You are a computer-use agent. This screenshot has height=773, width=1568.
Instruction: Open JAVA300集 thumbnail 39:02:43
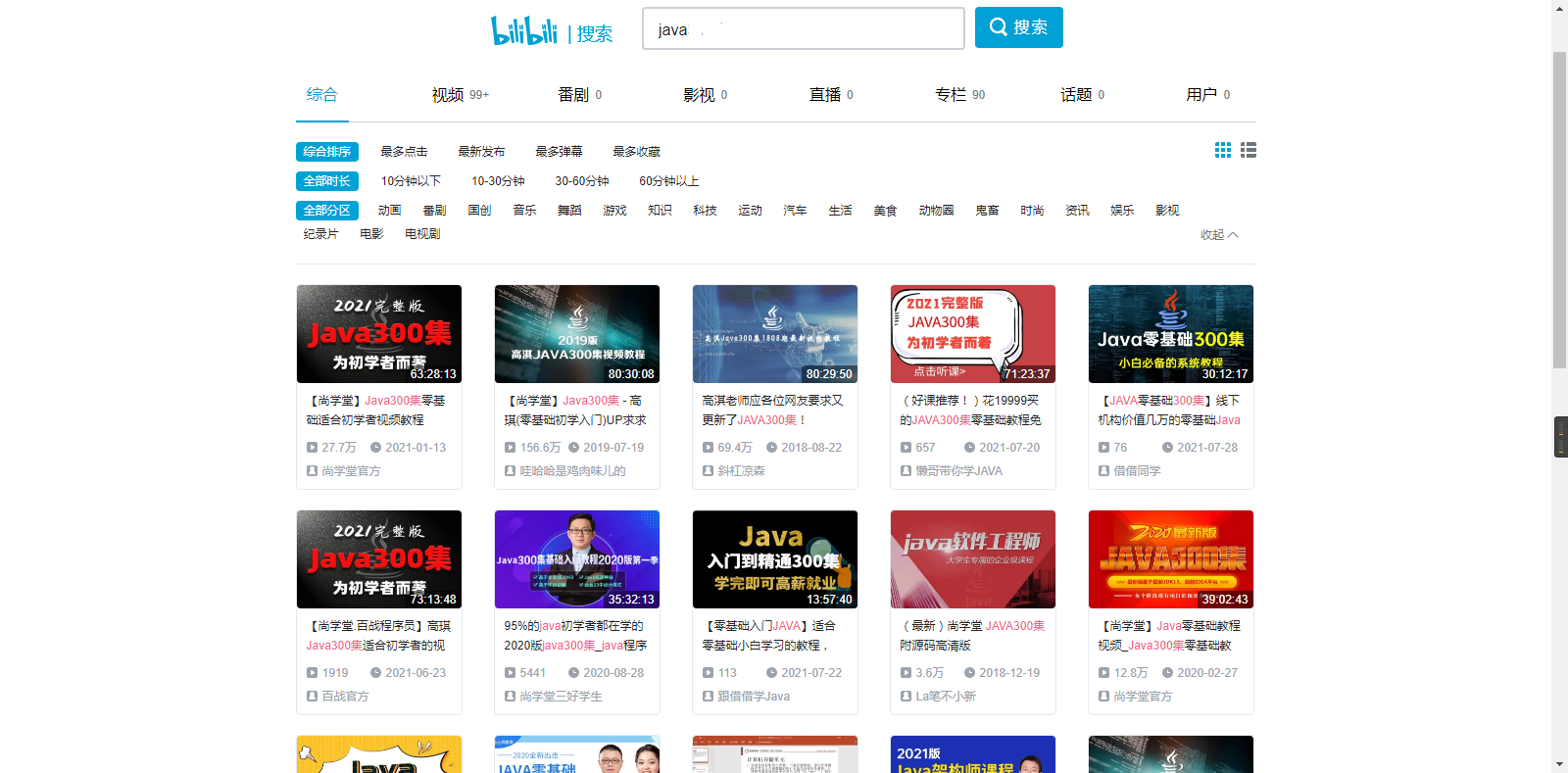1171,559
